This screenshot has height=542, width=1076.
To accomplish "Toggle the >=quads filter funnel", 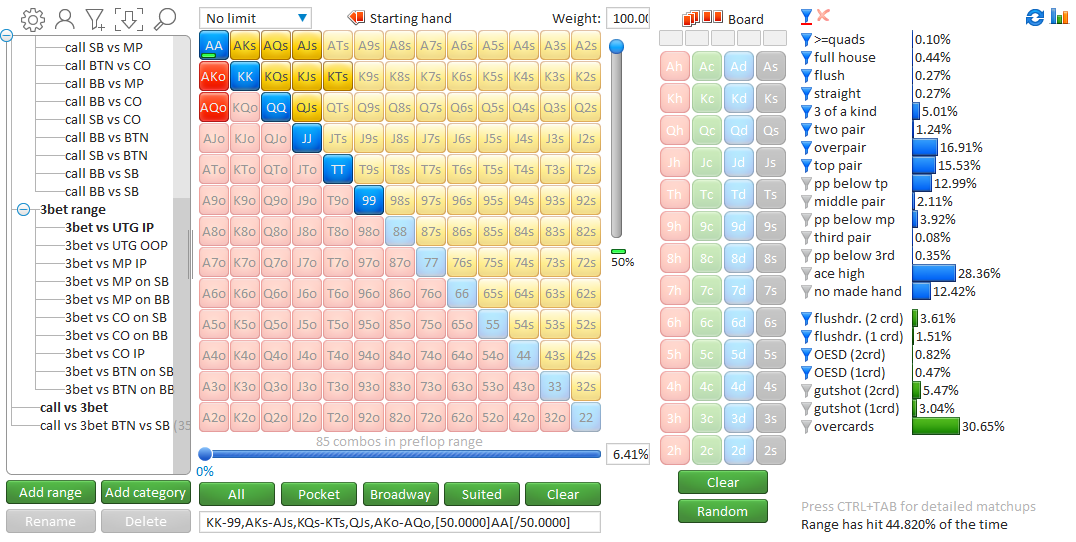I will [807, 40].
